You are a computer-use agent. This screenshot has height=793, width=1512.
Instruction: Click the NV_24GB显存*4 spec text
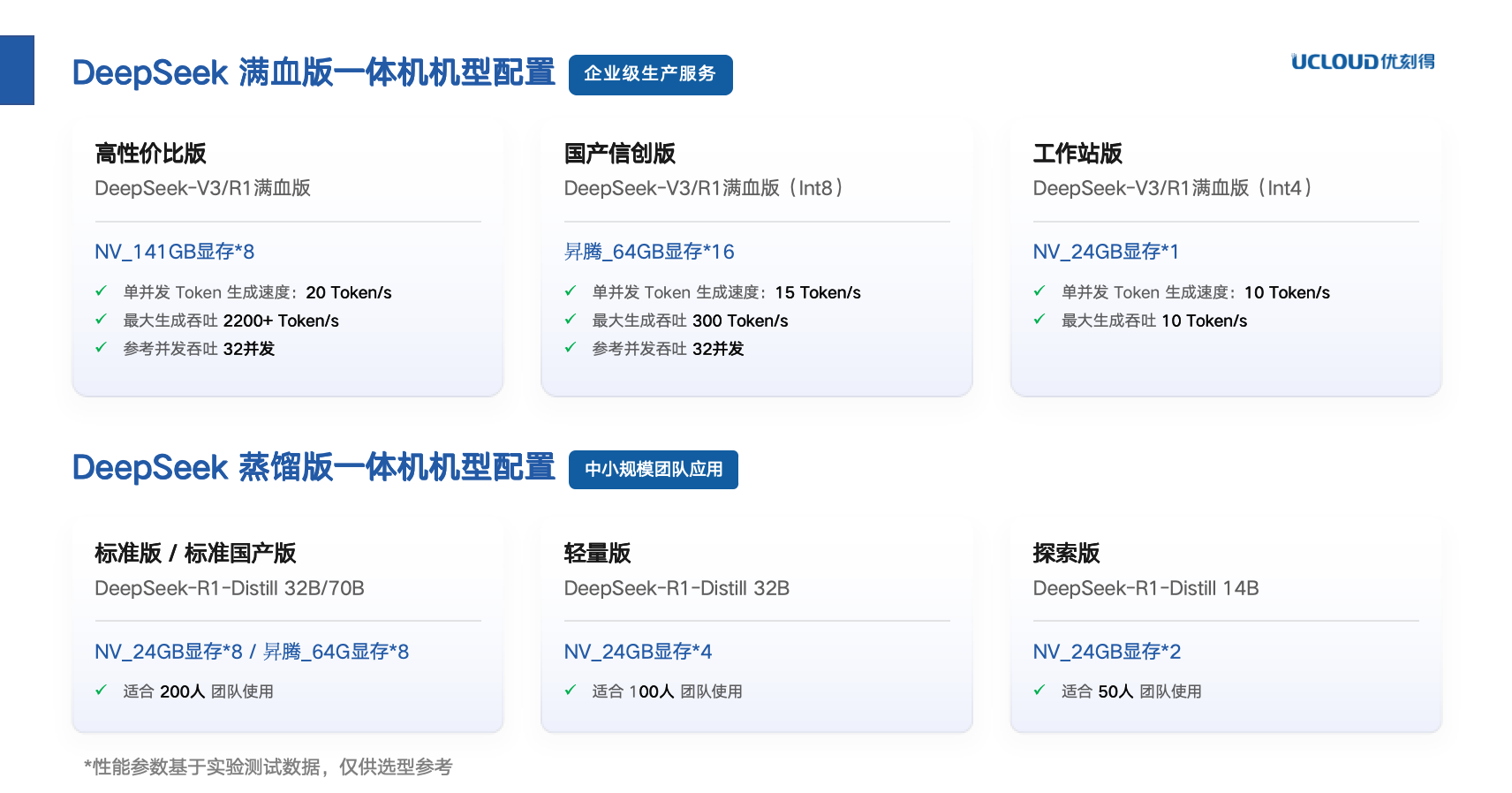pyautogui.click(x=638, y=652)
